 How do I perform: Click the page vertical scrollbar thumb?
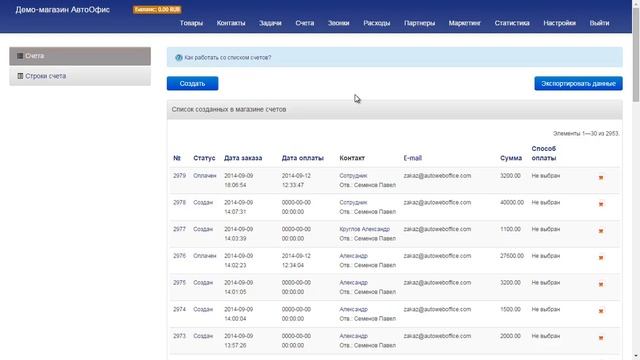click(636, 54)
